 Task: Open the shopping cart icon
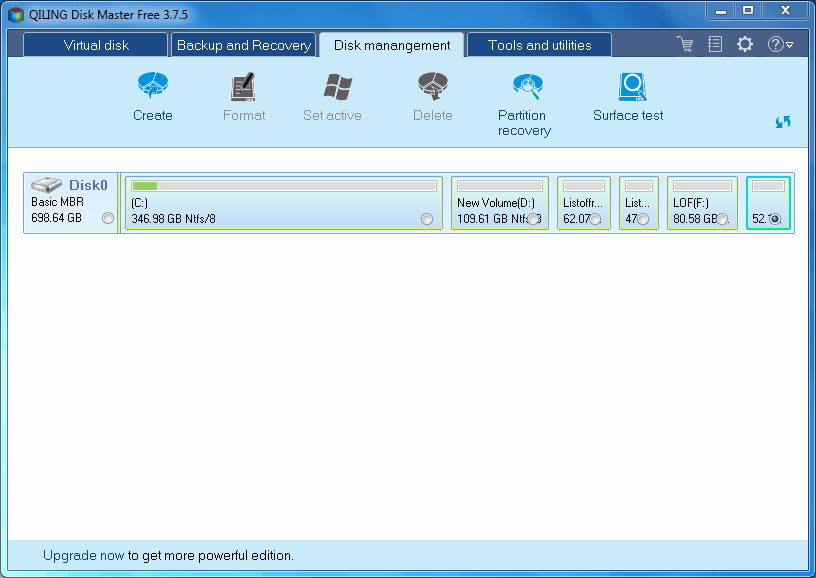click(x=685, y=44)
